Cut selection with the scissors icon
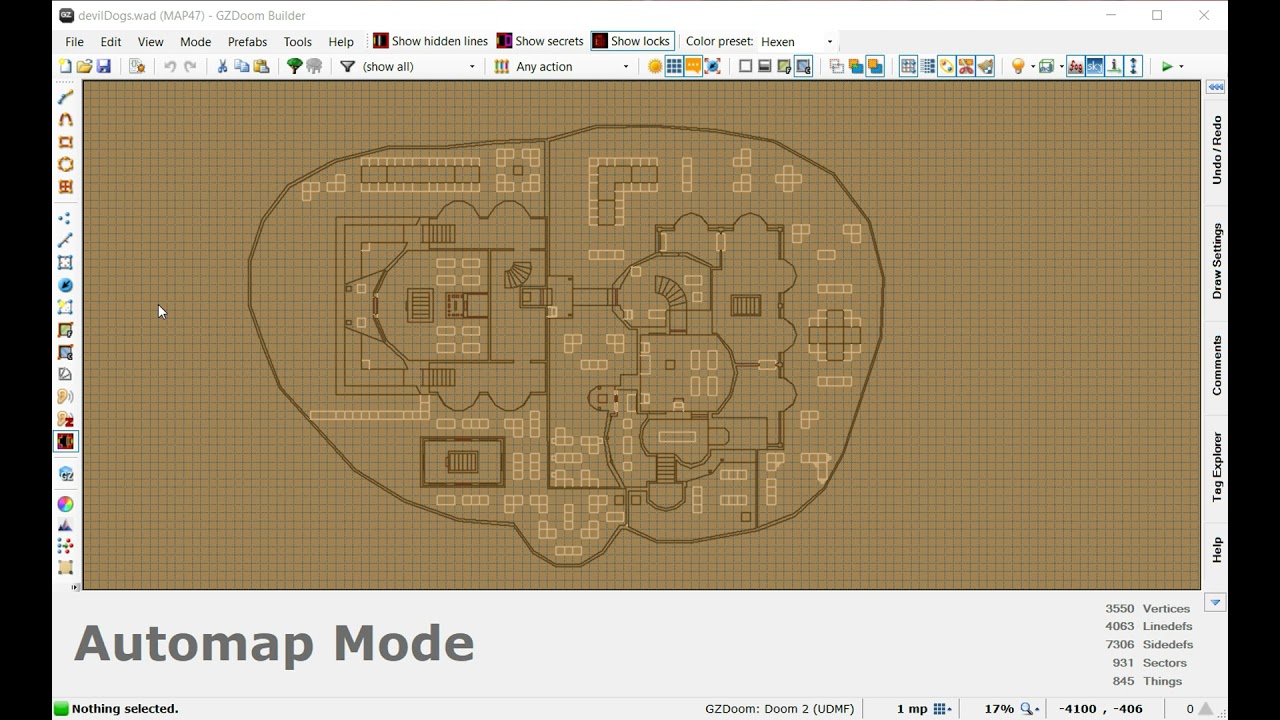 [x=222, y=66]
